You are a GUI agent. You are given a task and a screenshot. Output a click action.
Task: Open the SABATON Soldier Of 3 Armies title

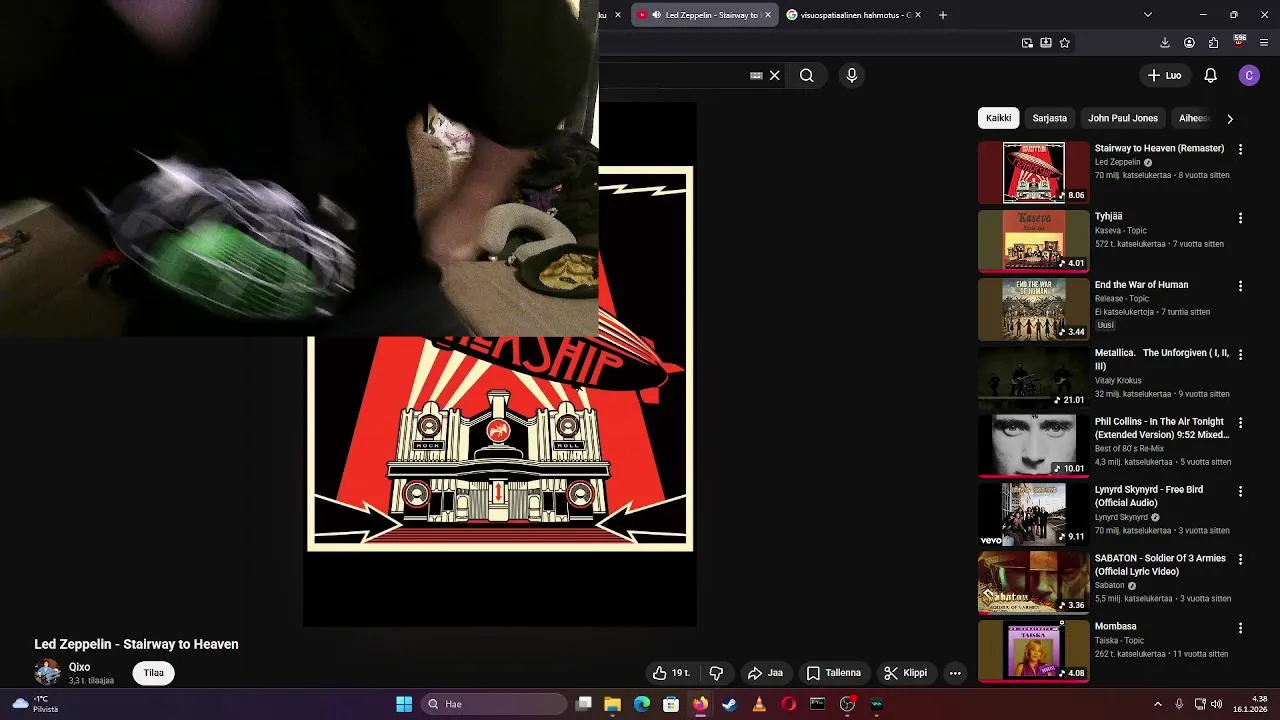click(x=1160, y=565)
